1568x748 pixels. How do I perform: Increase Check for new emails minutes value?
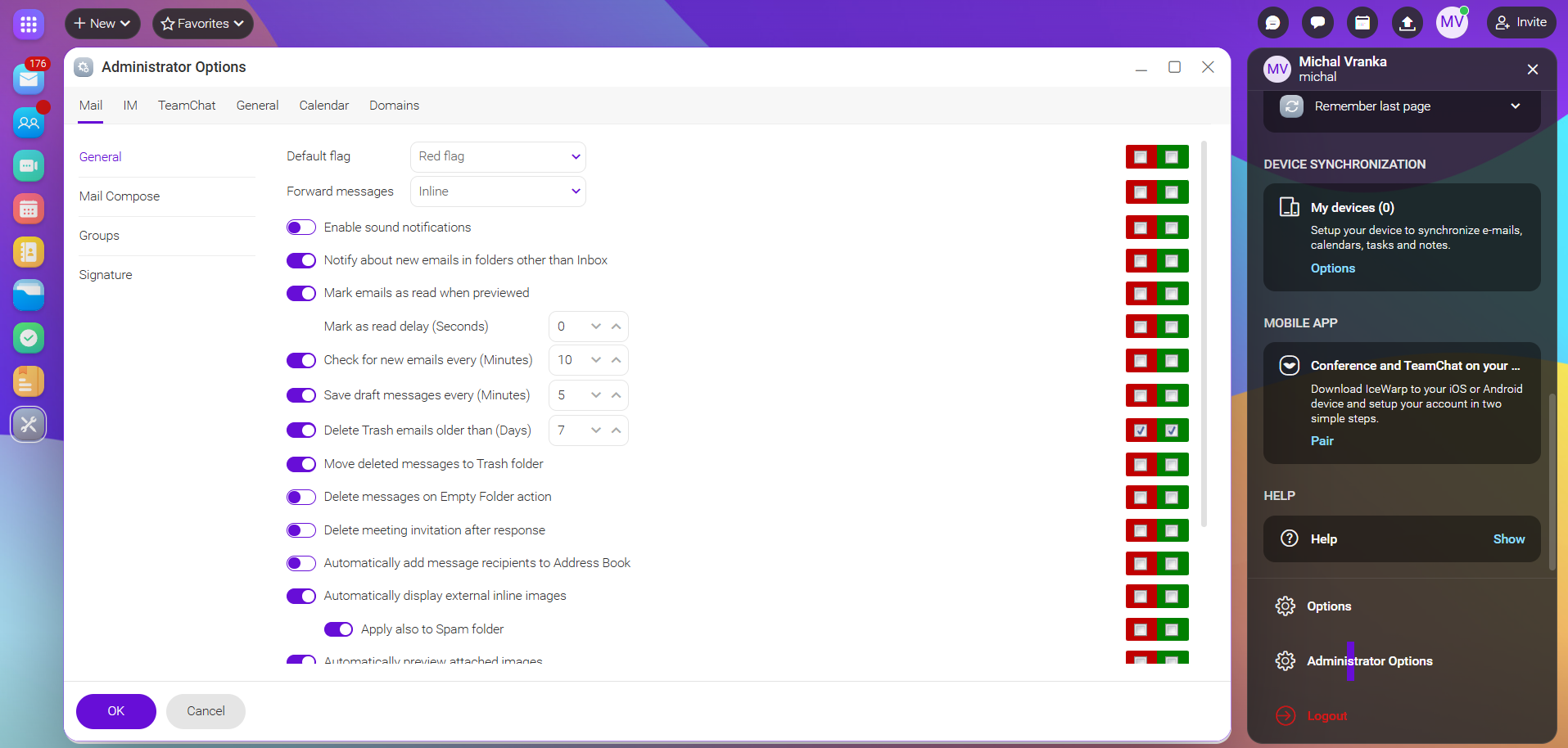coord(617,360)
